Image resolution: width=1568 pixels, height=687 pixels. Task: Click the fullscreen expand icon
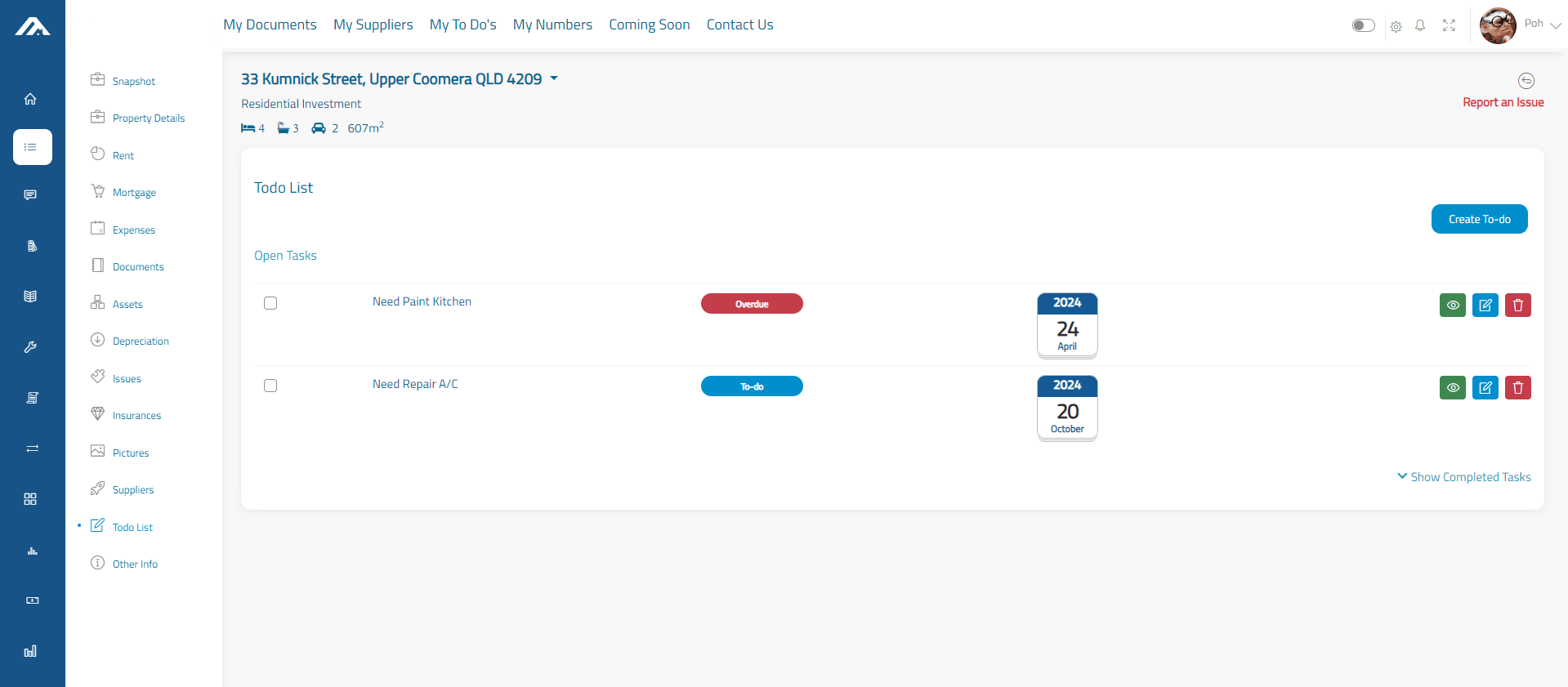(x=1449, y=25)
